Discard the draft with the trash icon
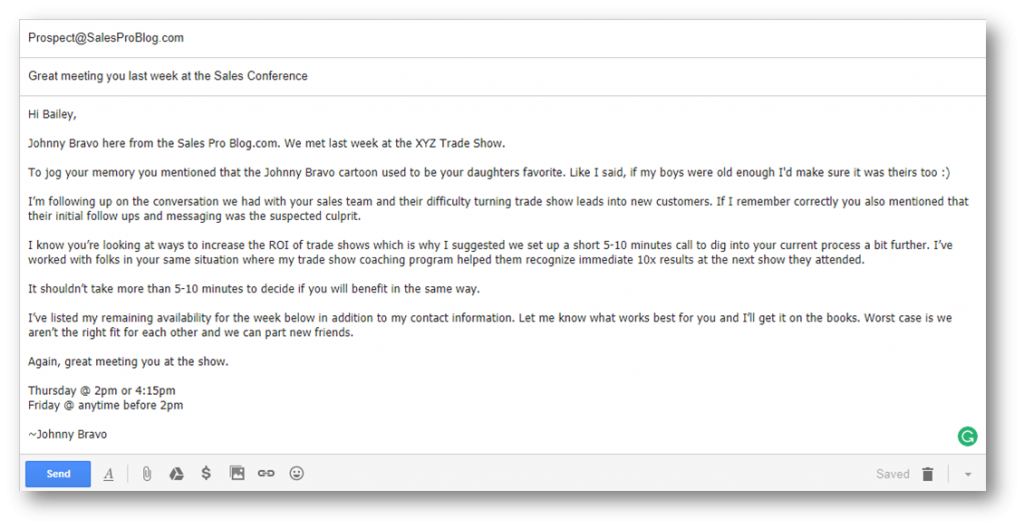Screen dimensions: 1024x529 (927, 474)
